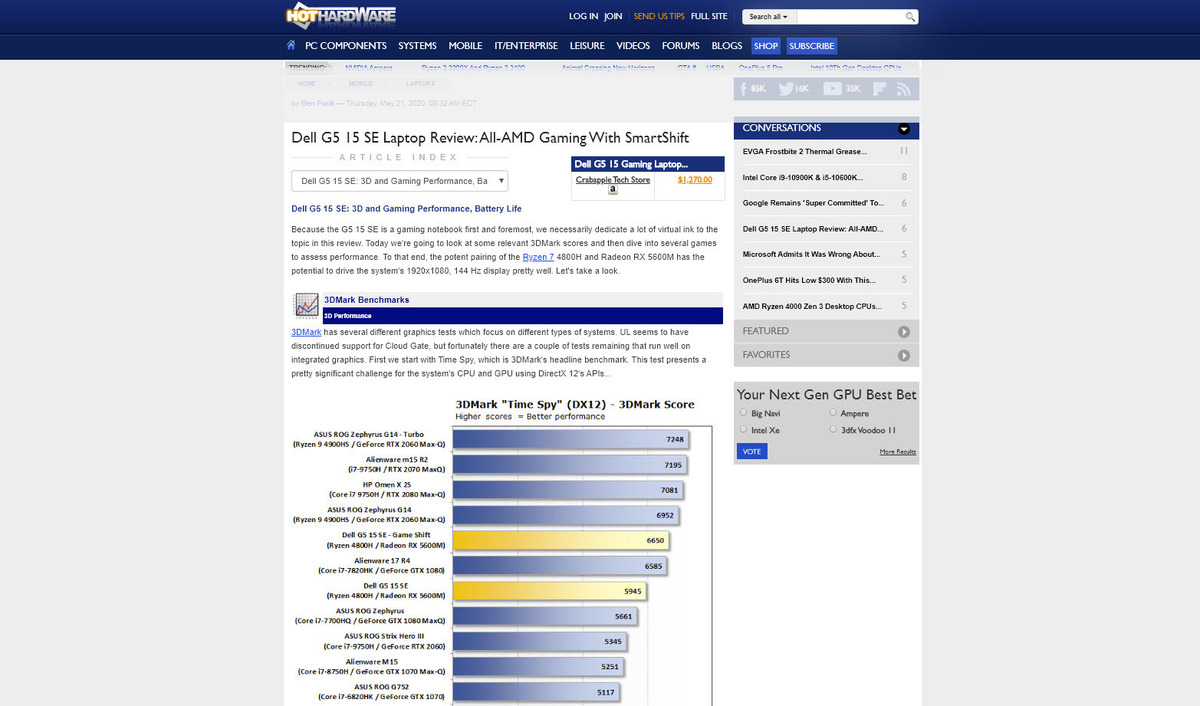Click the Shop button in the nav bar
The height and width of the screenshot is (706, 1200).
point(766,46)
